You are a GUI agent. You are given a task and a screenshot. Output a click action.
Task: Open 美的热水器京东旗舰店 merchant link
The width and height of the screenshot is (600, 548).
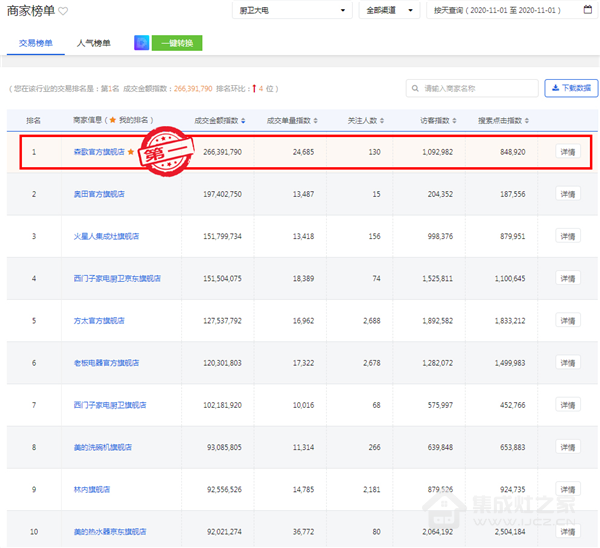coord(110,532)
